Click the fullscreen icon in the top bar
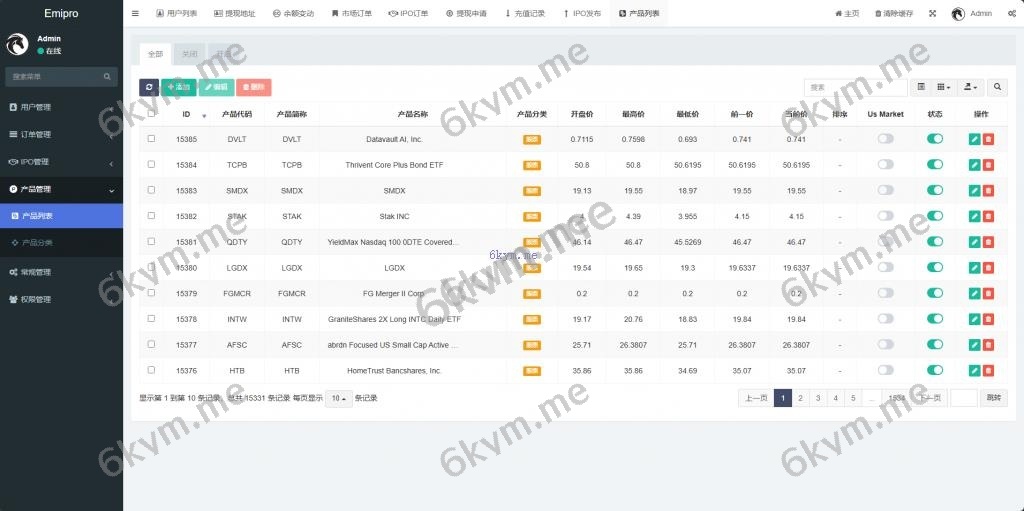The width and height of the screenshot is (1024, 511). tap(933, 14)
